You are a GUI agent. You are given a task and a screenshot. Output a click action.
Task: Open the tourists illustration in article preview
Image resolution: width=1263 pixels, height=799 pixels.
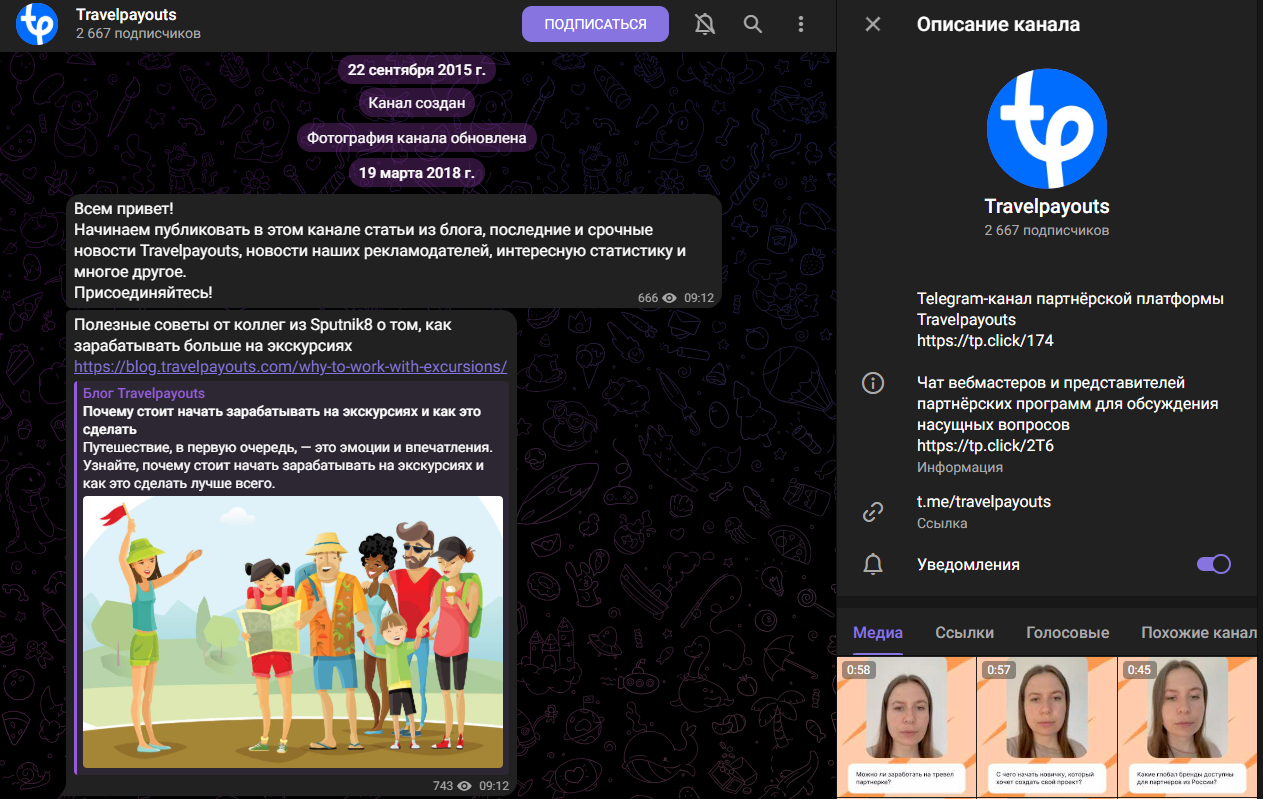(292, 632)
